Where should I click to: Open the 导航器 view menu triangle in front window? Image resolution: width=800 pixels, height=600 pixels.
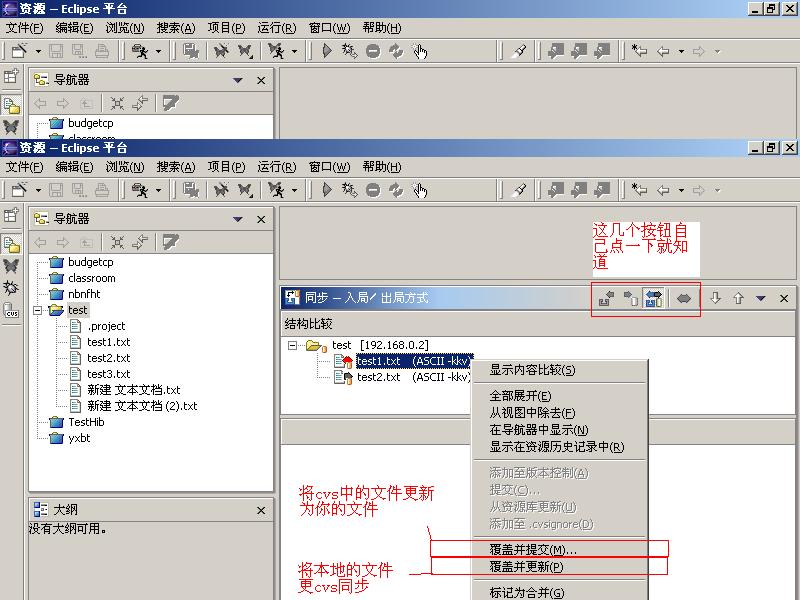coord(238,219)
